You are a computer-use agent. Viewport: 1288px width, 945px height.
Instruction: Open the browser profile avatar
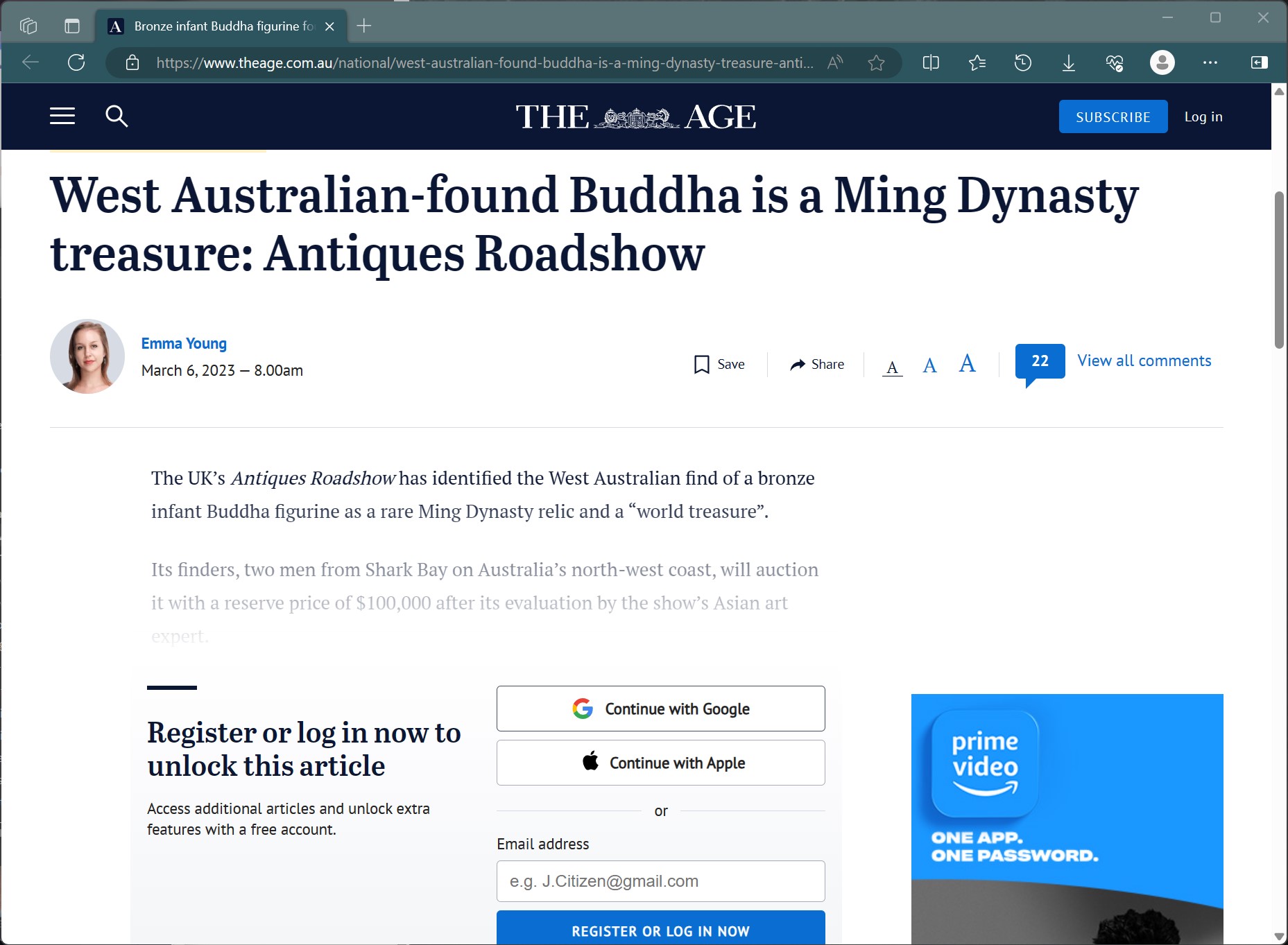(x=1162, y=63)
